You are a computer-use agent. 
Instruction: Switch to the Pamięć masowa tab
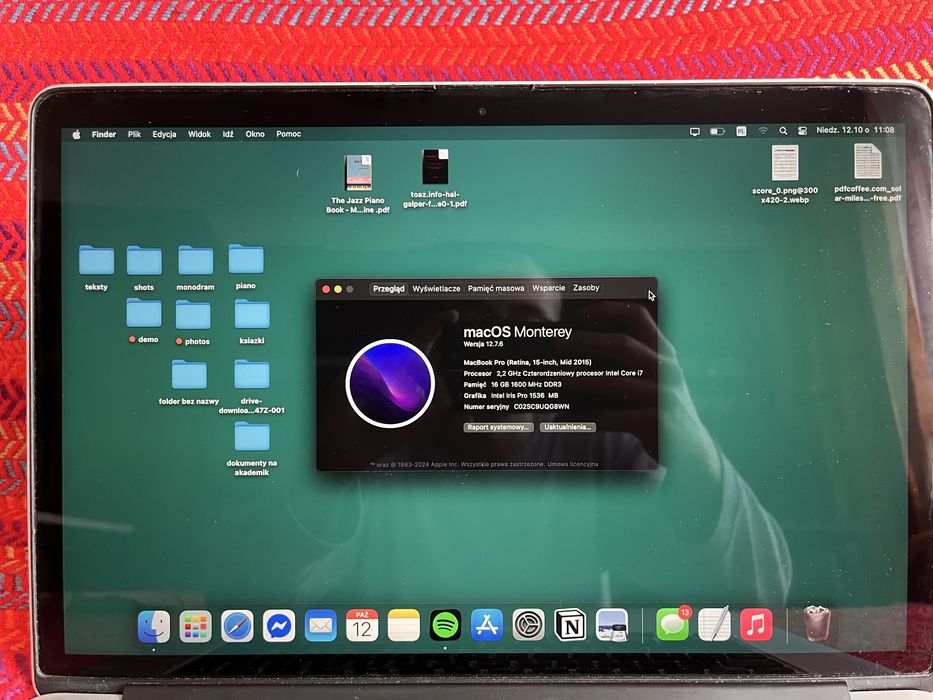[496, 288]
